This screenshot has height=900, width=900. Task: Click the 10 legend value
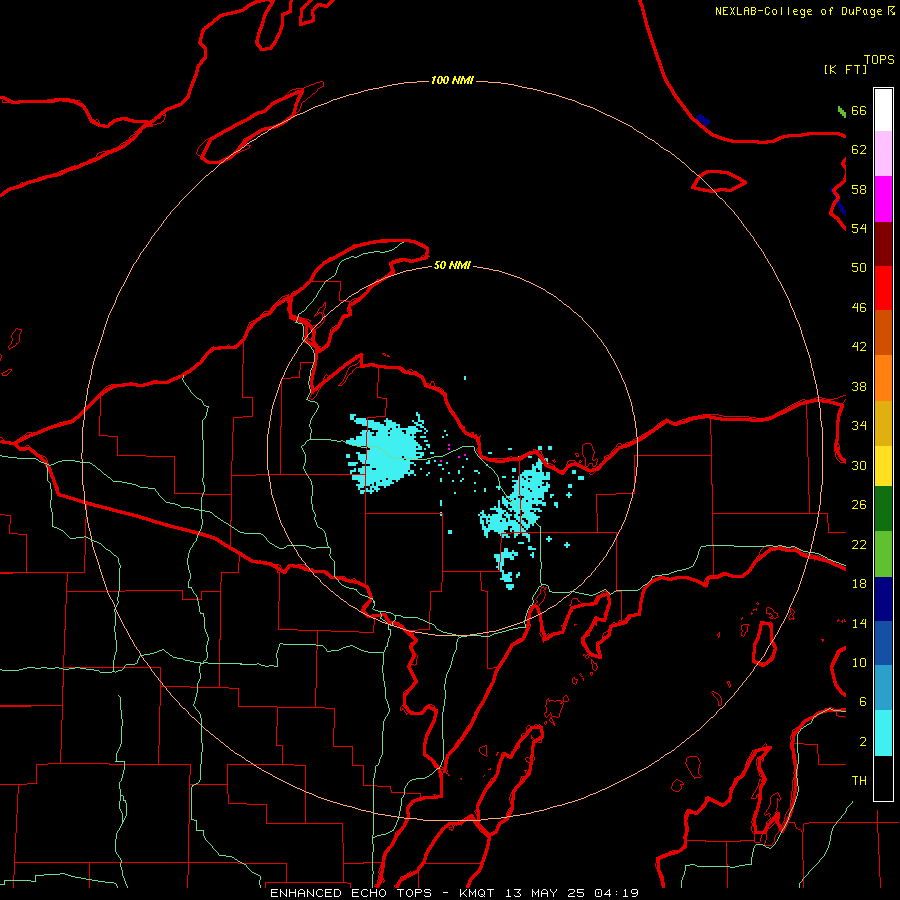859,662
